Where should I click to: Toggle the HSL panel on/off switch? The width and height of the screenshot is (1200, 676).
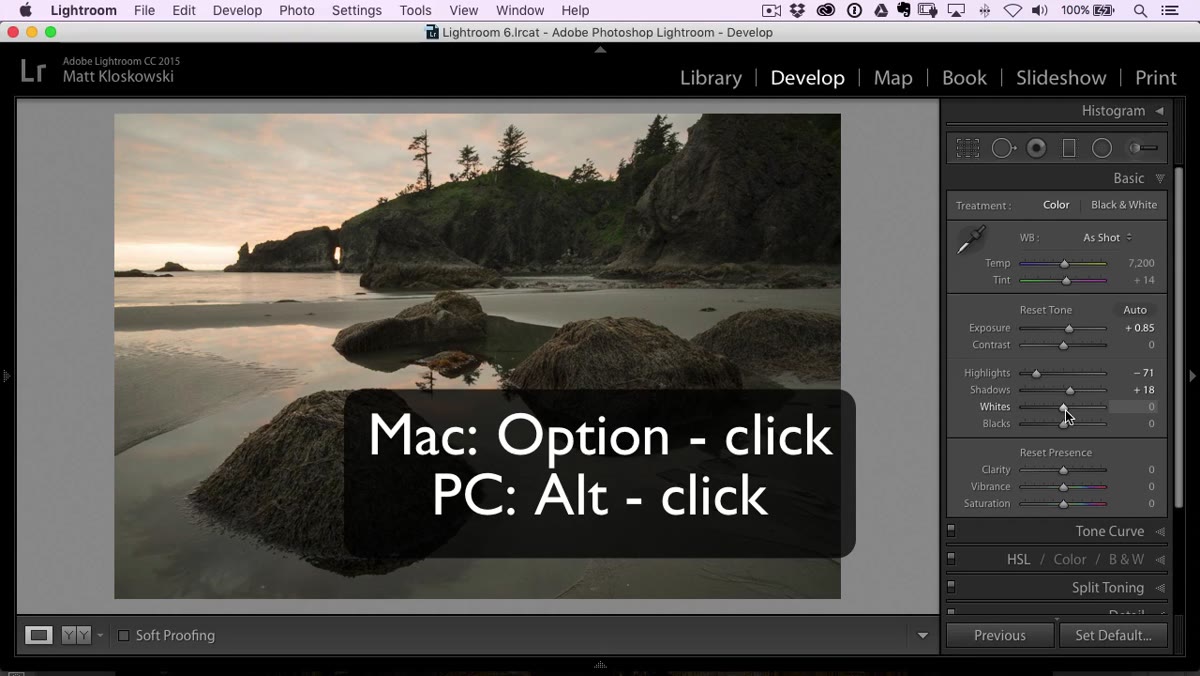tap(951, 559)
